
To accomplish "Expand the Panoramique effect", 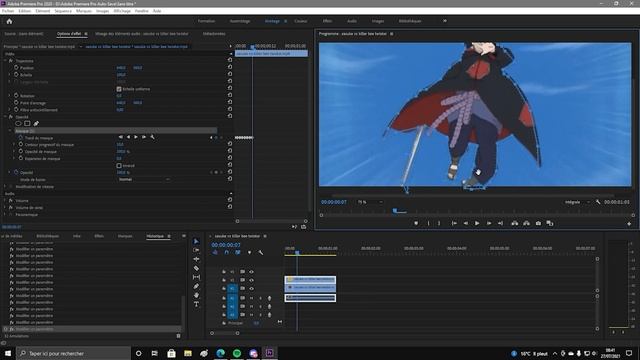I will [x=5, y=214].
